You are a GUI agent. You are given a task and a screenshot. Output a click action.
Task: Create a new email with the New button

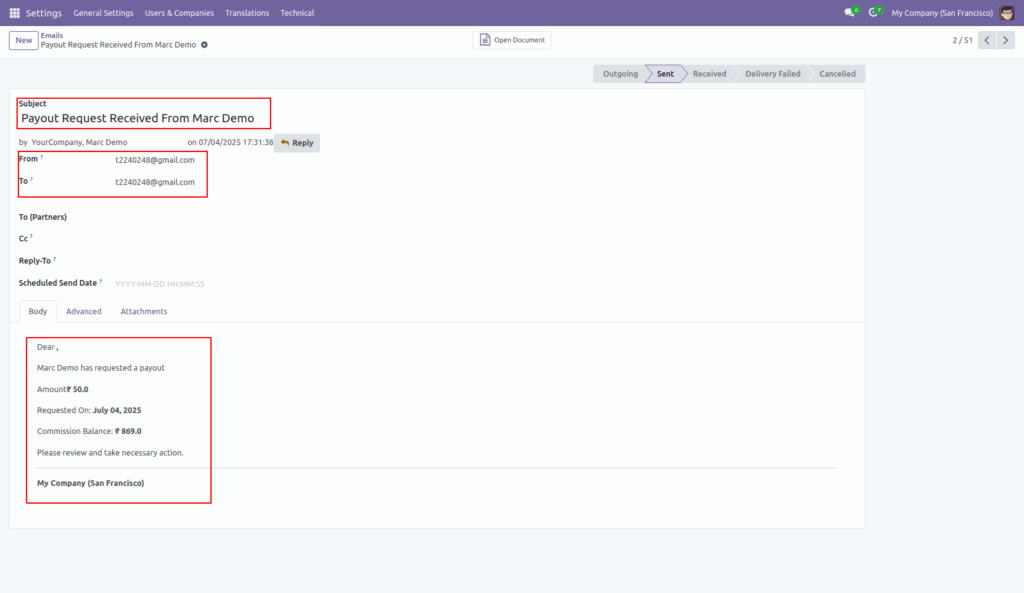coord(23,40)
